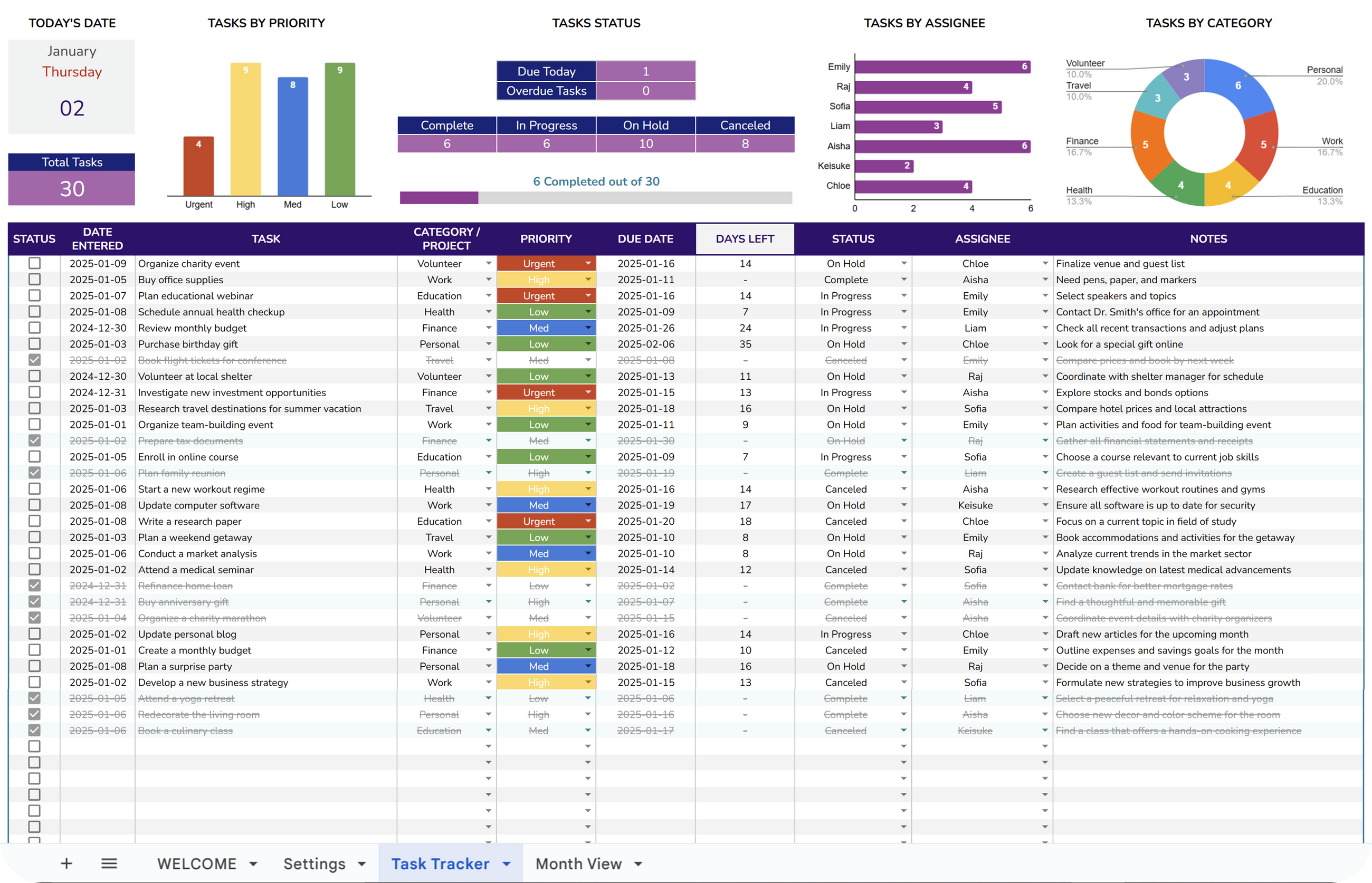The height and width of the screenshot is (883, 1372).
Task: Tick checkbox for Plan a surprise party
Action: click(34, 666)
